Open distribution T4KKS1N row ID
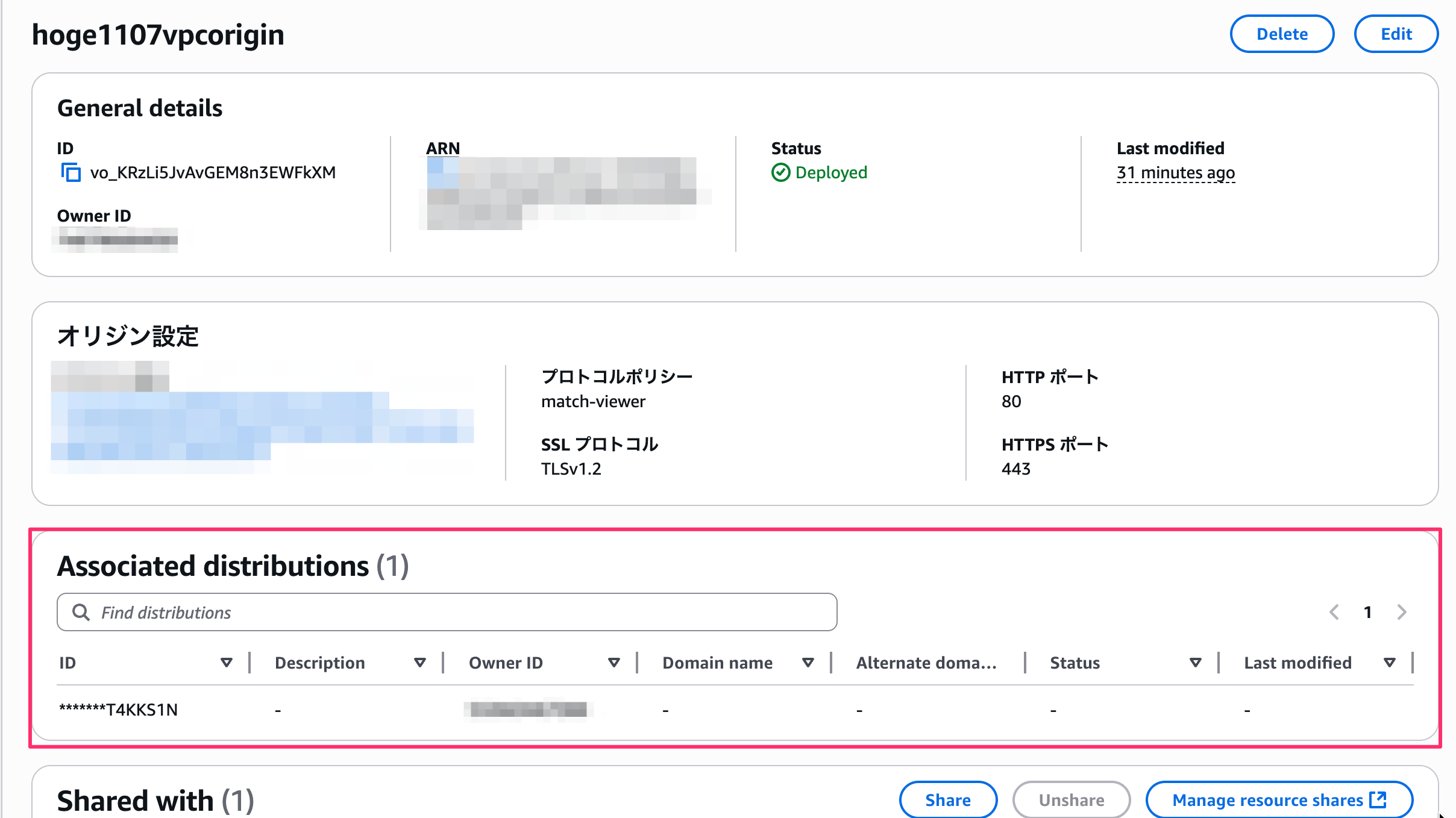Viewport: 1456px width, 818px height. pos(119,710)
